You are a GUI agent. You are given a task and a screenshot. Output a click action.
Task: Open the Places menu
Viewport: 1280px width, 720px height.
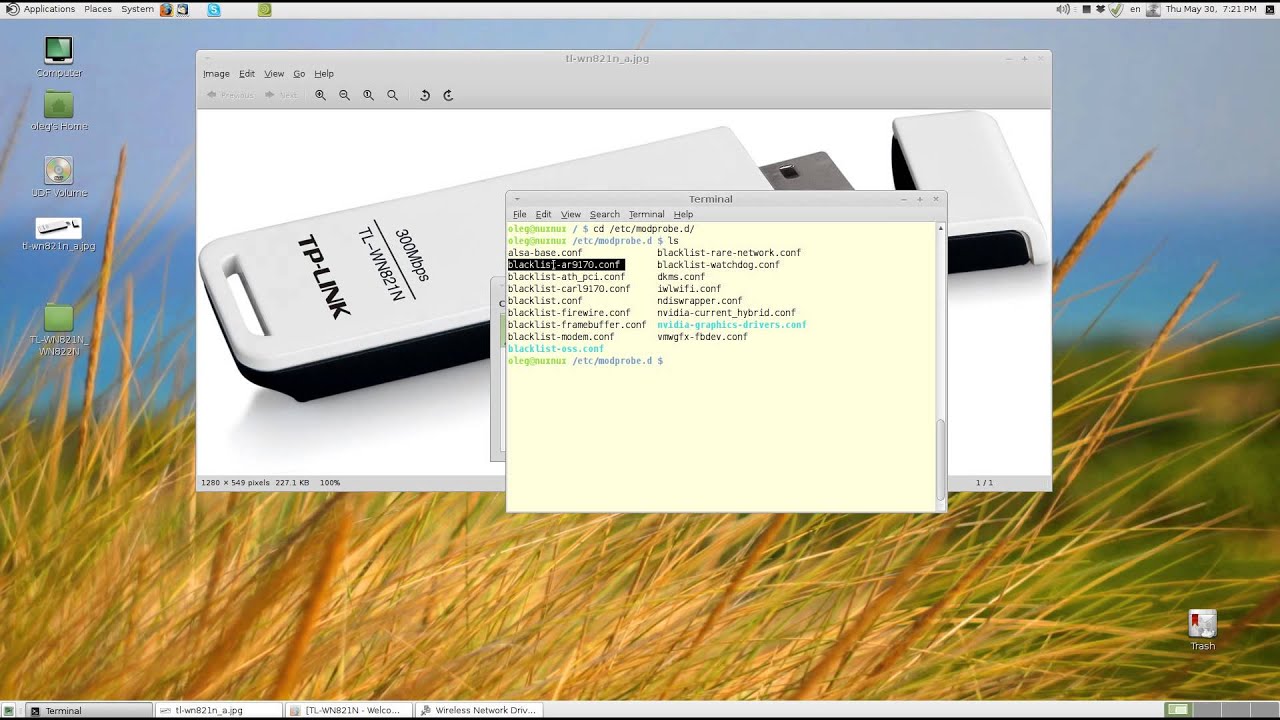(98, 9)
